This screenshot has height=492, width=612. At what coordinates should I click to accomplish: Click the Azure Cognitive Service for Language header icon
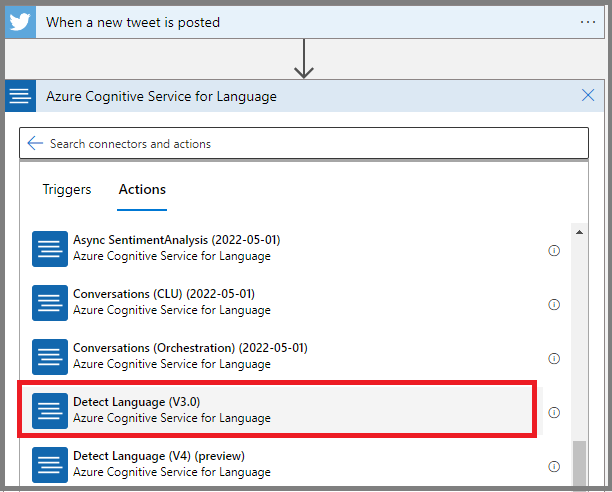(x=20, y=96)
